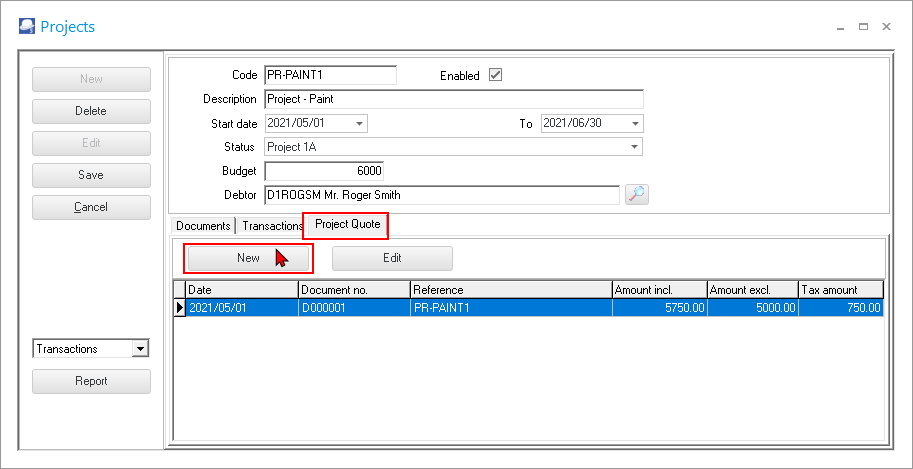Click New button in Project Quote tab
This screenshot has width=913, height=469.
(x=248, y=258)
